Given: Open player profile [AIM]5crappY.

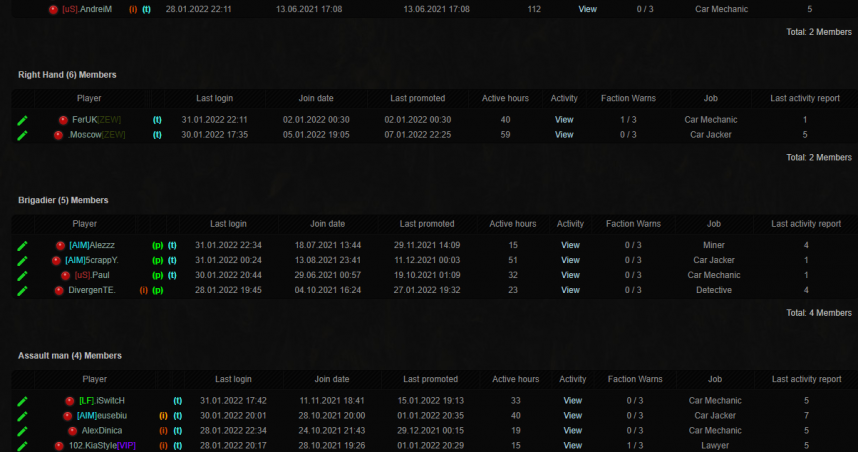Looking at the screenshot, I should pyautogui.click(x=91, y=260).
